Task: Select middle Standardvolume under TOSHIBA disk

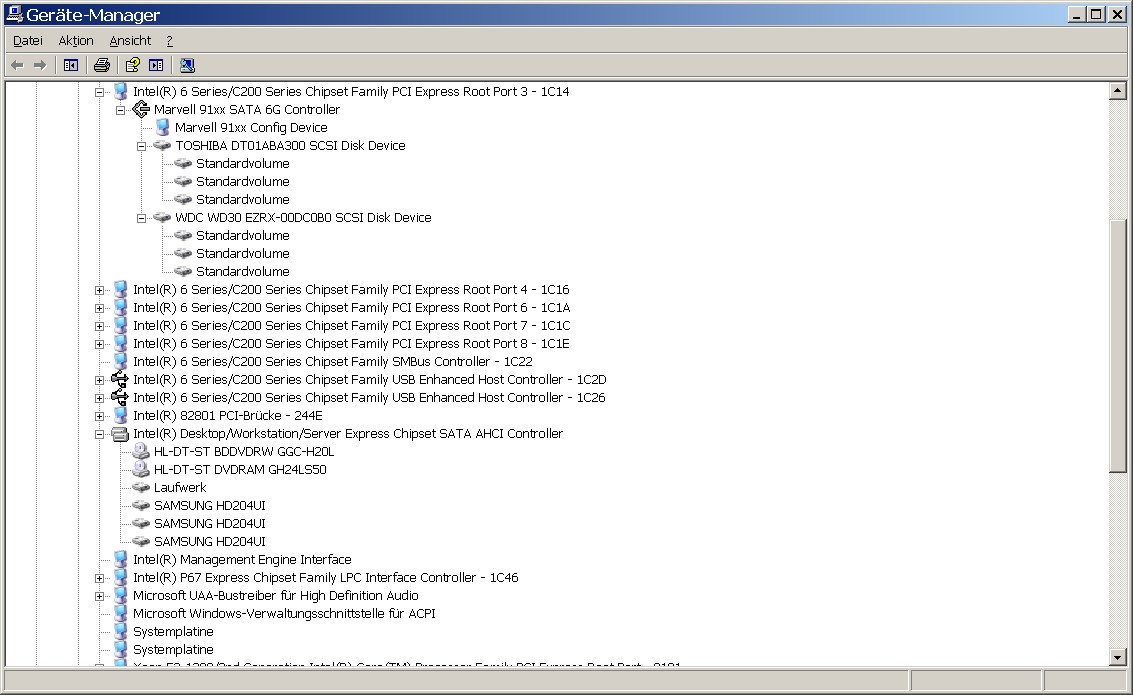Action: [x=243, y=182]
